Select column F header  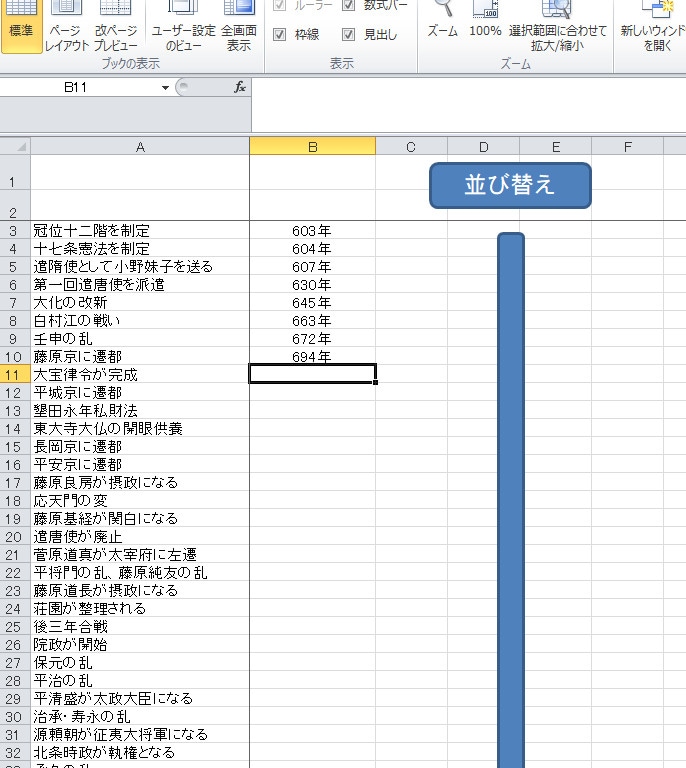click(x=627, y=146)
